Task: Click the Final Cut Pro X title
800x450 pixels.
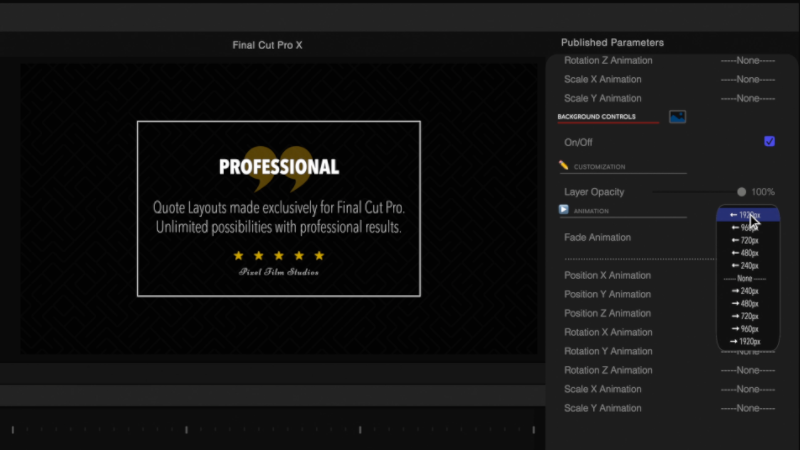Action: [x=267, y=45]
